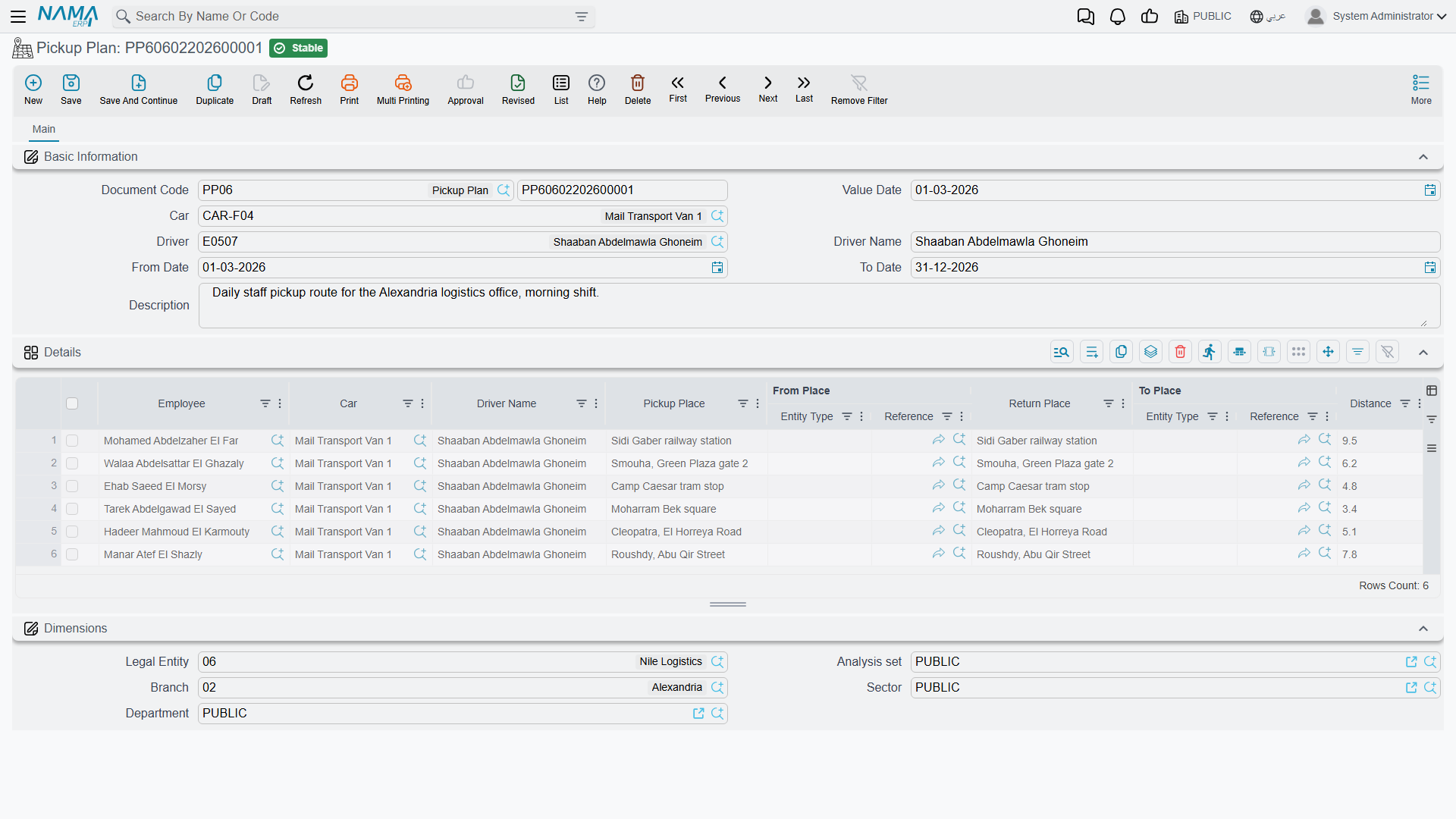Print the pickup plan
1456x819 pixels.
(350, 89)
